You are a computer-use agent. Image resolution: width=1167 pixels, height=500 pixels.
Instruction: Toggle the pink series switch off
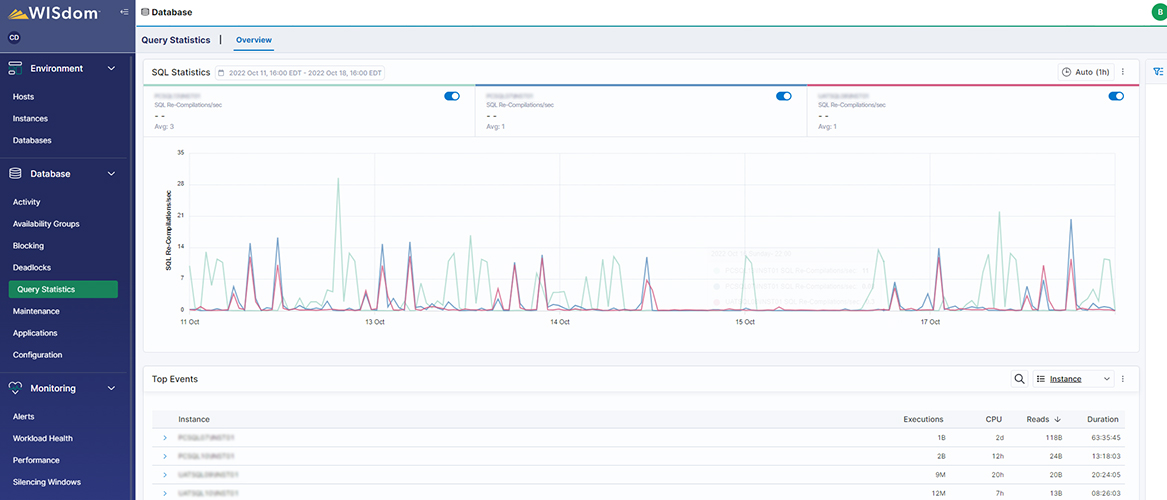1116,96
